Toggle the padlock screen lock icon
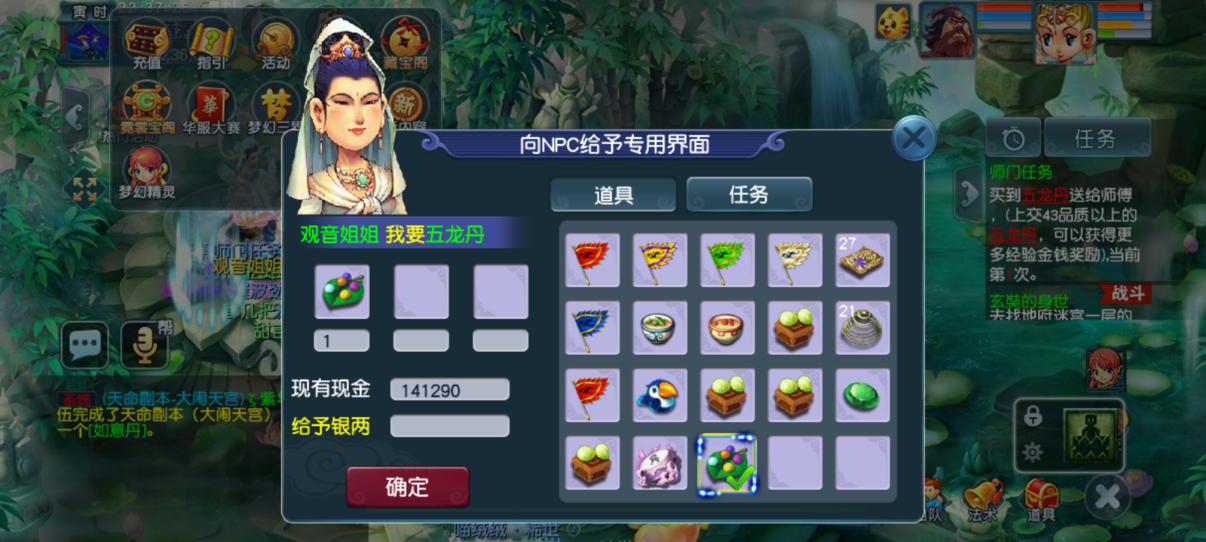1206x542 pixels. [1033, 416]
